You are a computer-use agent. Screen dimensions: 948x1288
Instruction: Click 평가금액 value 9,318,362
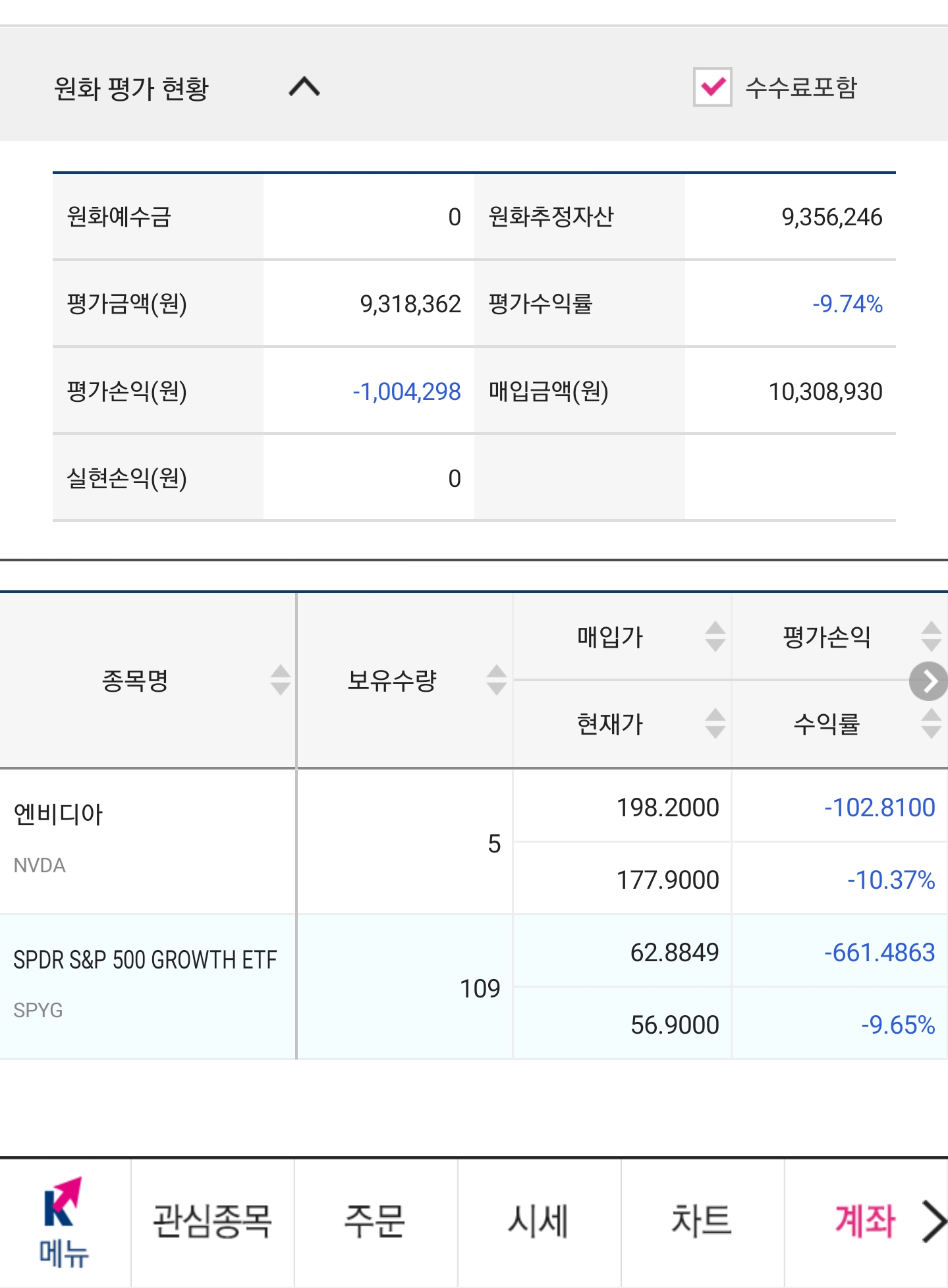(410, 304)
